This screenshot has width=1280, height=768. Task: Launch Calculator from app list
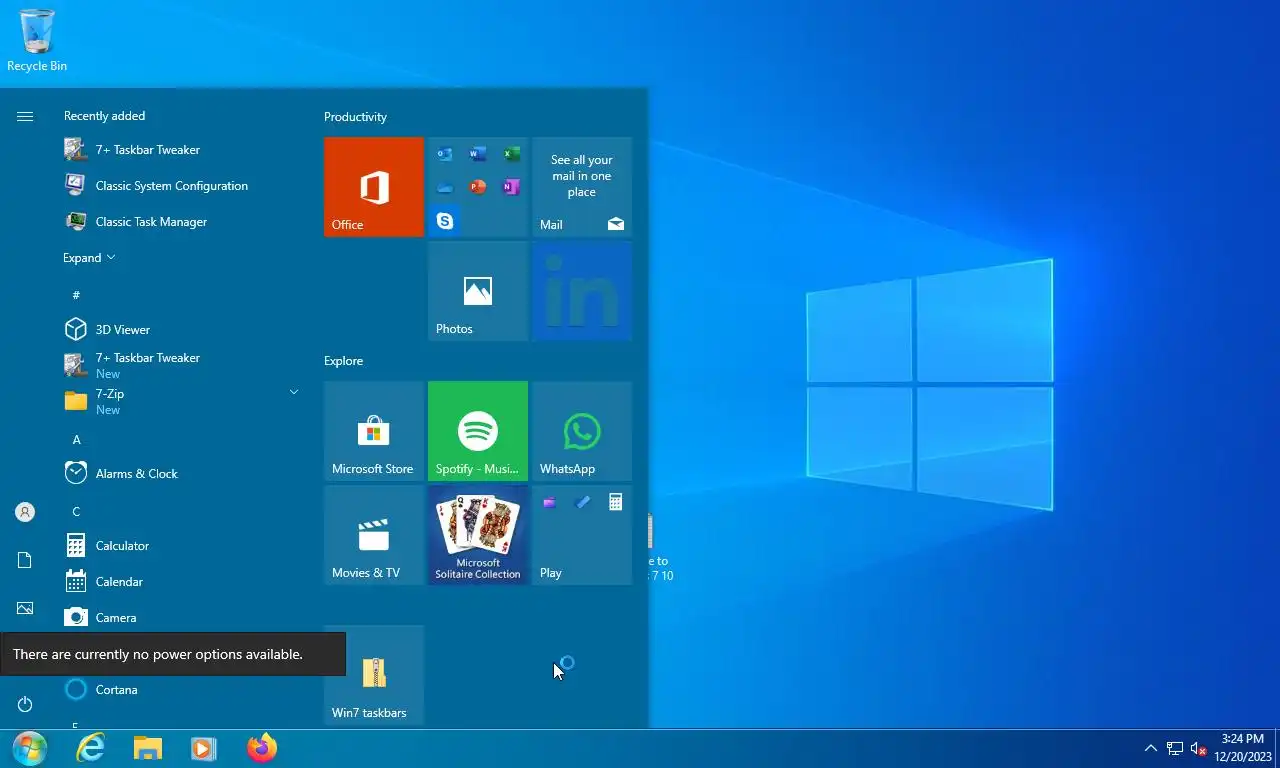(x=180, y=545)
